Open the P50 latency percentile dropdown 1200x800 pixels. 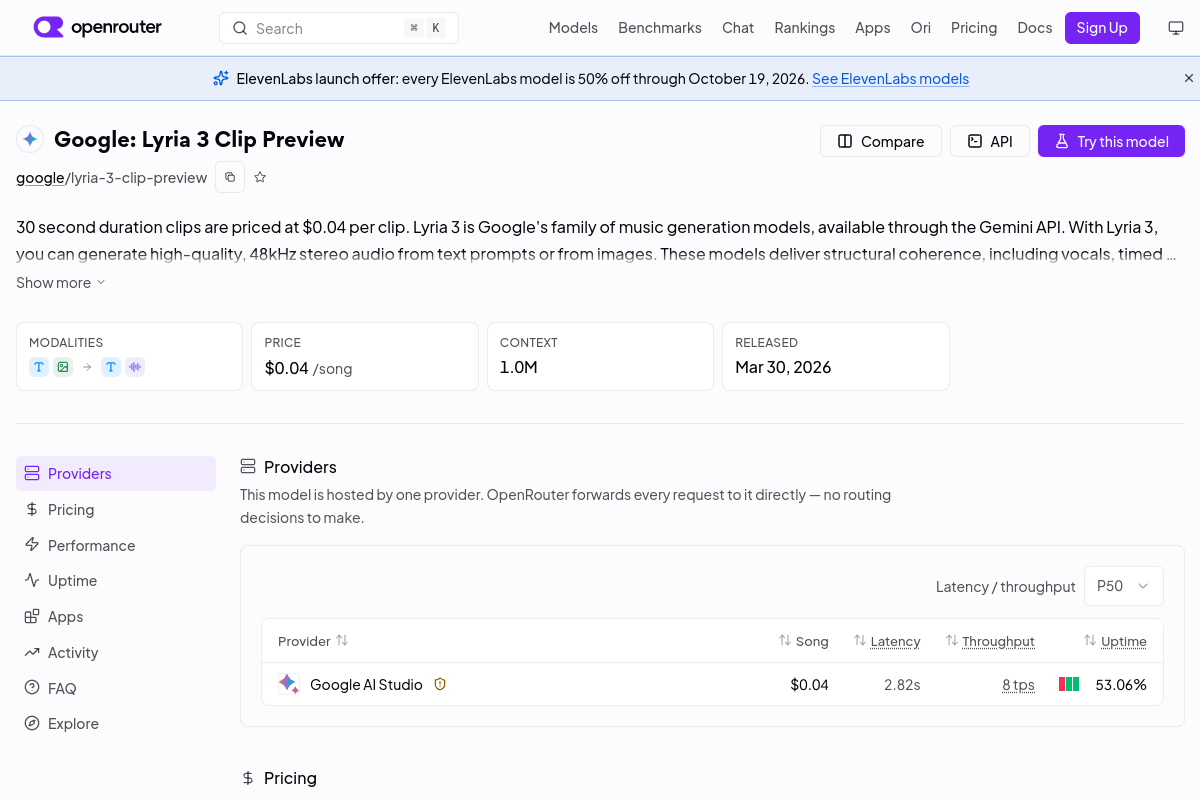point(1124,586)
